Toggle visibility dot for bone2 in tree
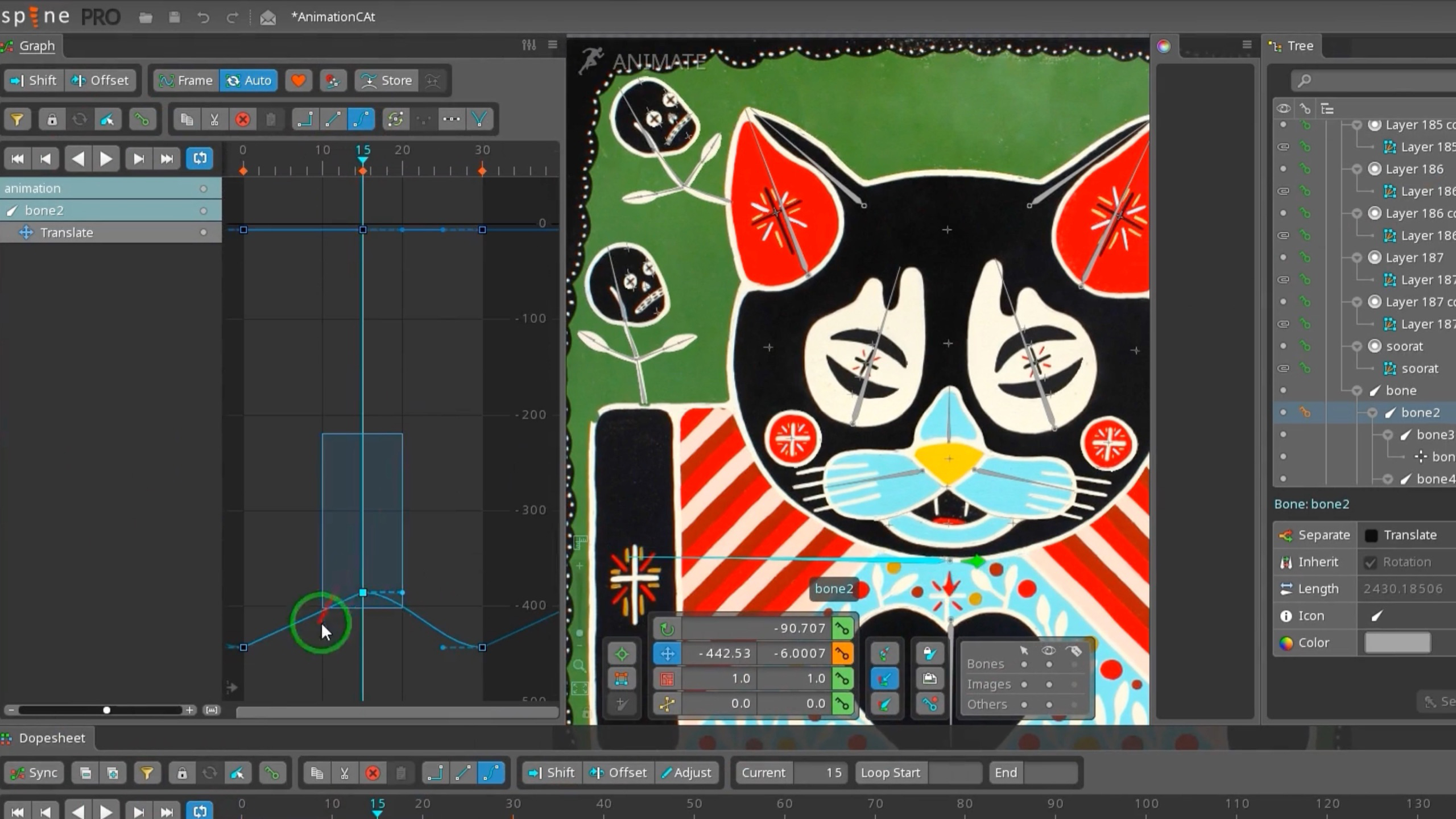 (x=1283, y=412)
